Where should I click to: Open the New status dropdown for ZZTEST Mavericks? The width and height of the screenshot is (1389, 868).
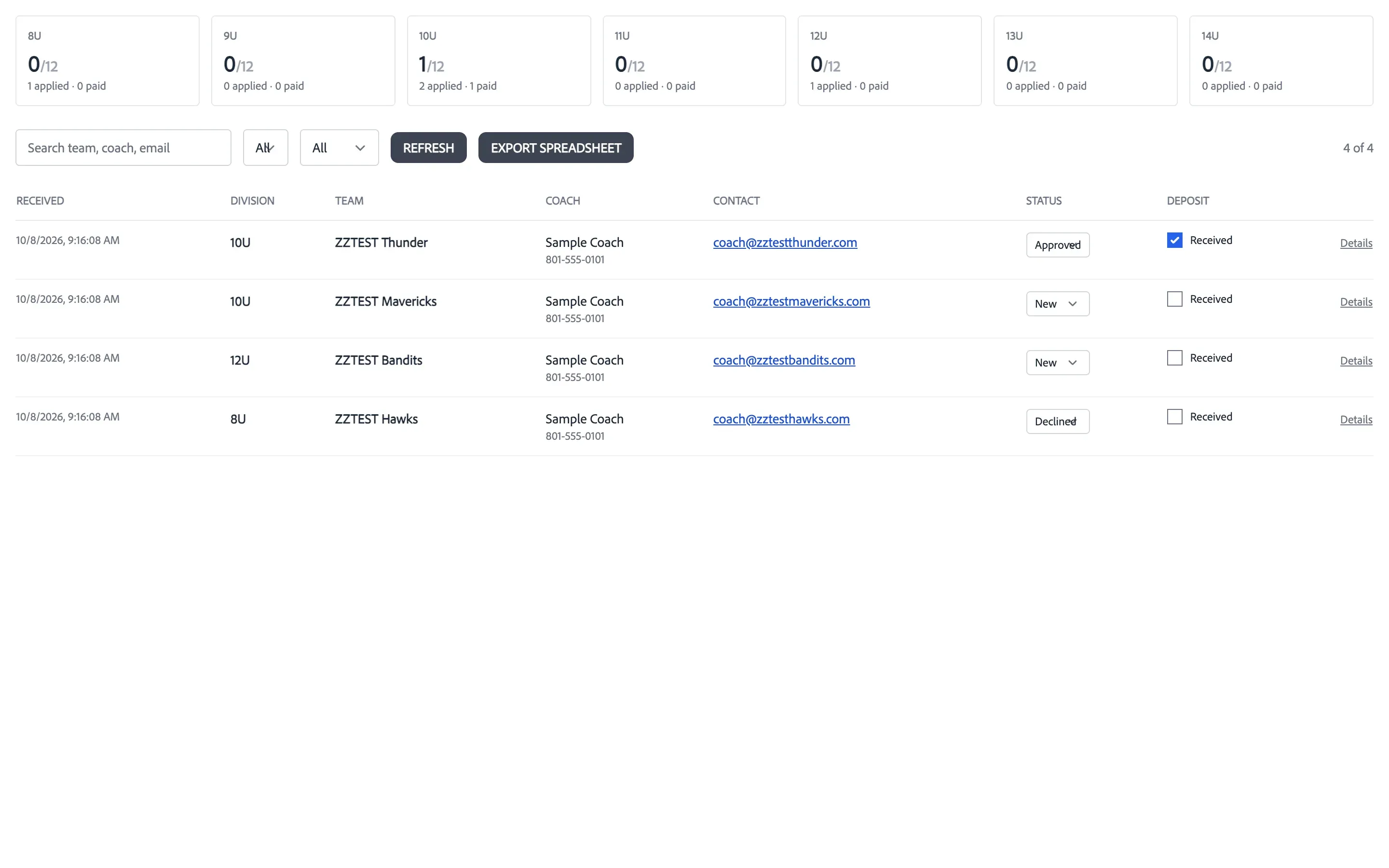[x=1057, y=304]
